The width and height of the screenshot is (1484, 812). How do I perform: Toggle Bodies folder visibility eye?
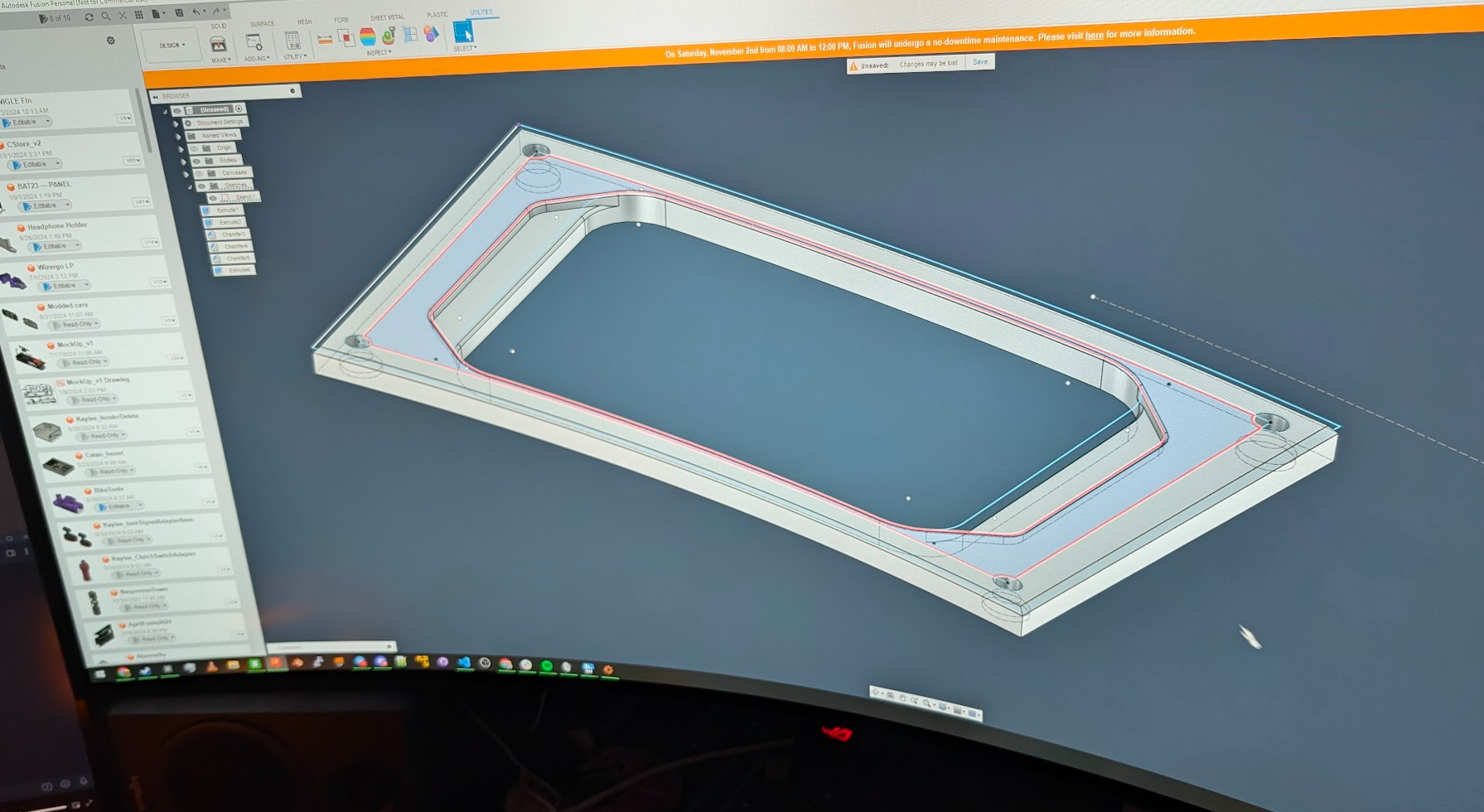196,162
